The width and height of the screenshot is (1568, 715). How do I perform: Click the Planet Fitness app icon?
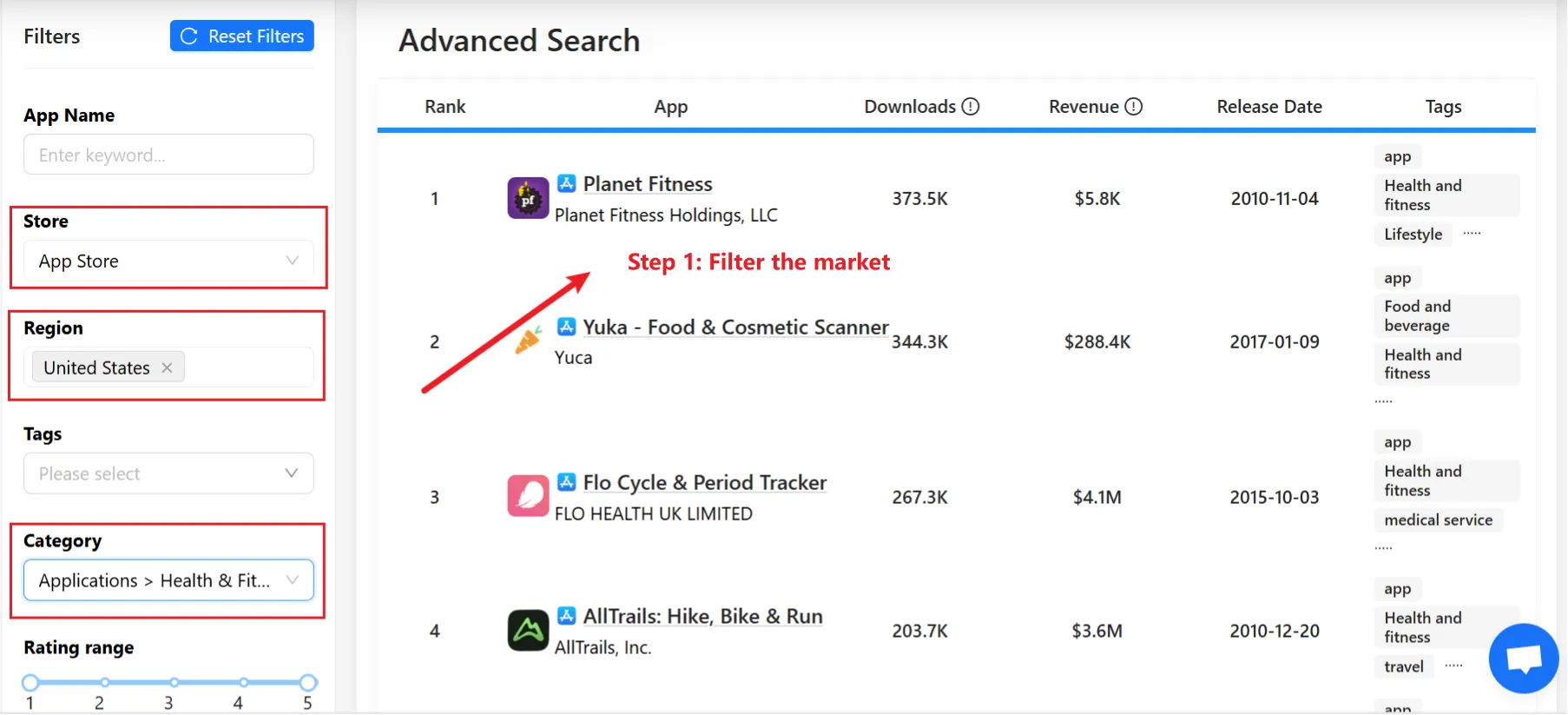point(527,197)
